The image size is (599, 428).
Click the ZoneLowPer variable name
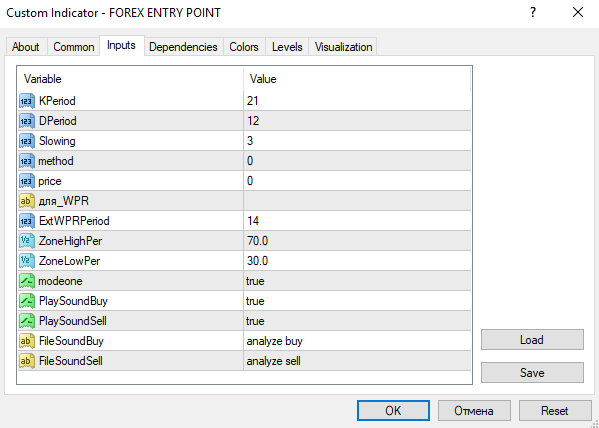pos(70,261)
